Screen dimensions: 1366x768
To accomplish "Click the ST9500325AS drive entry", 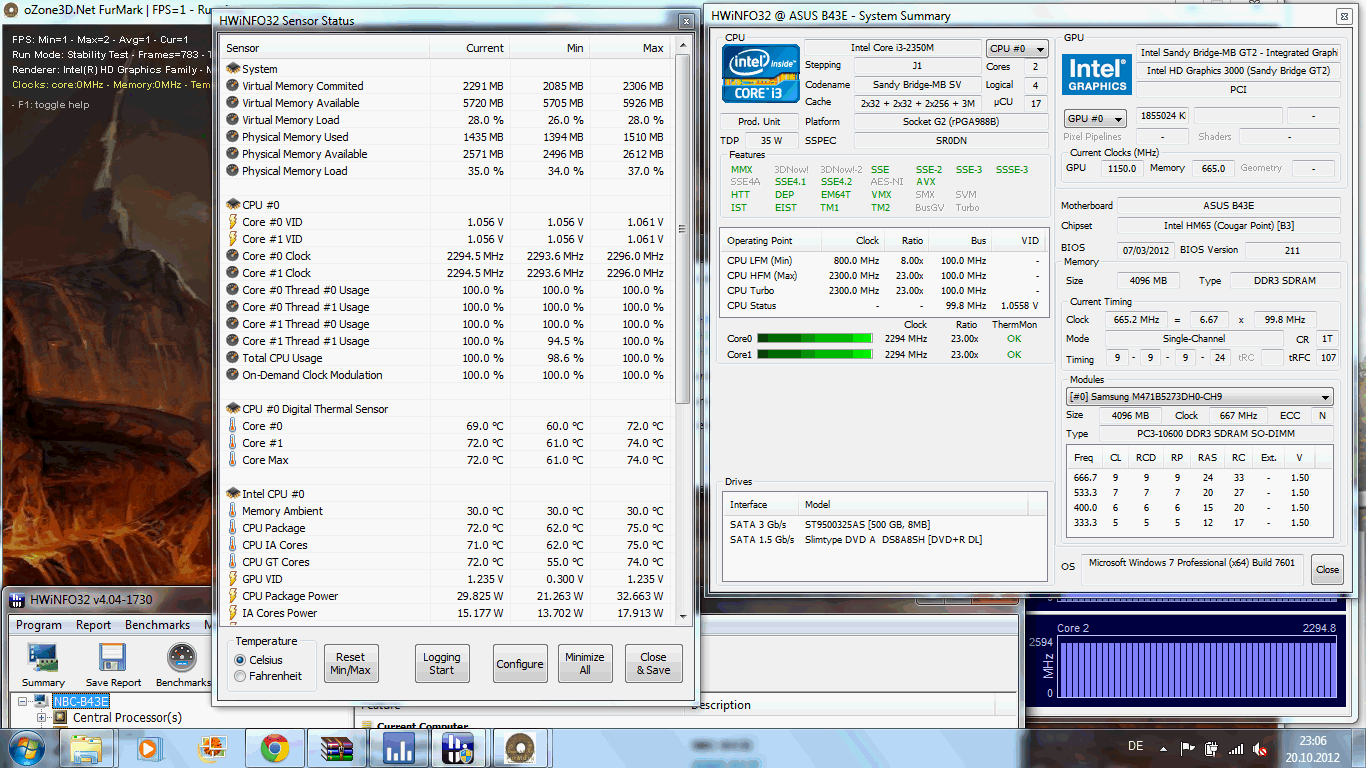I will tap(885, 524).
